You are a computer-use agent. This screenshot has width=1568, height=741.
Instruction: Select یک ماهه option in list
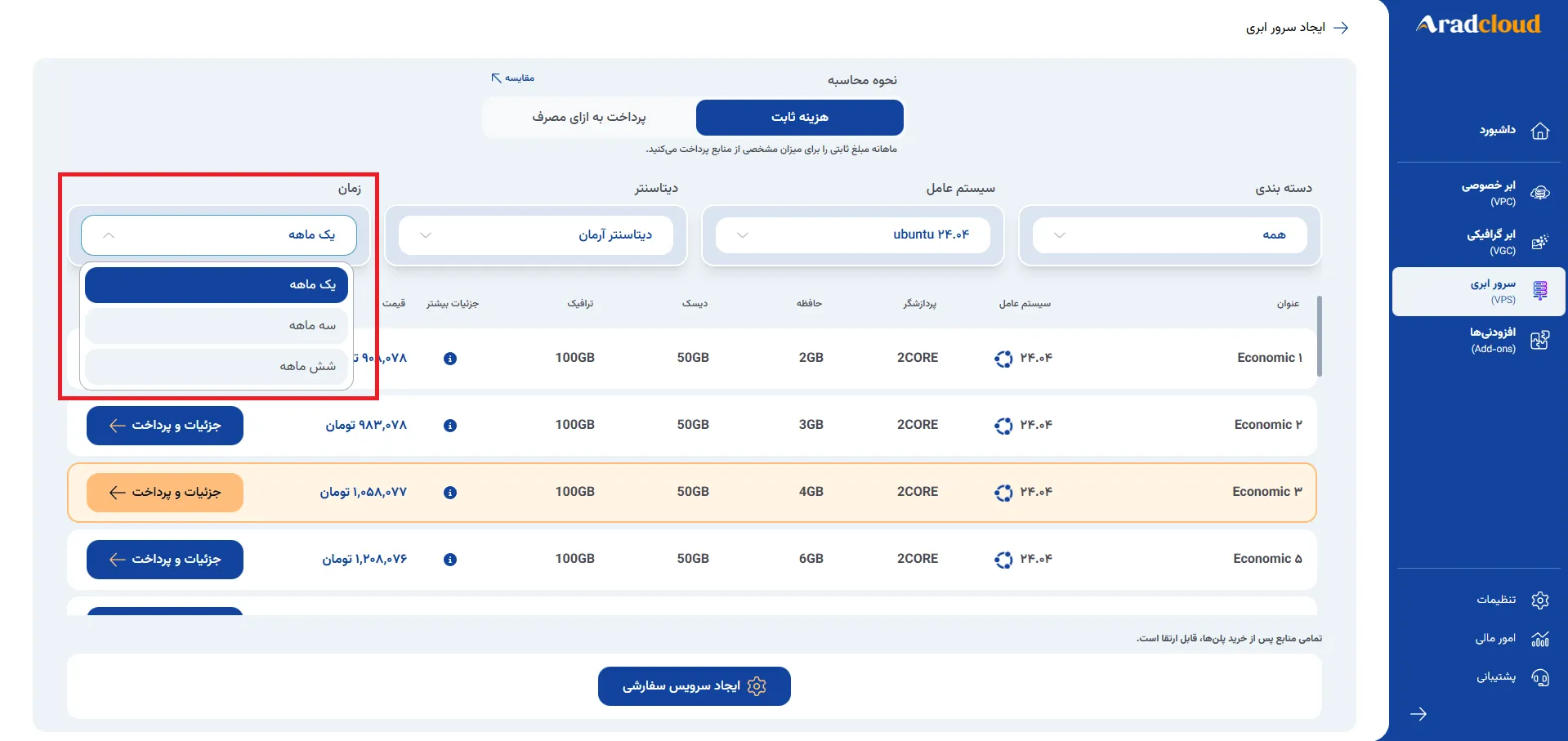[217, 285]
